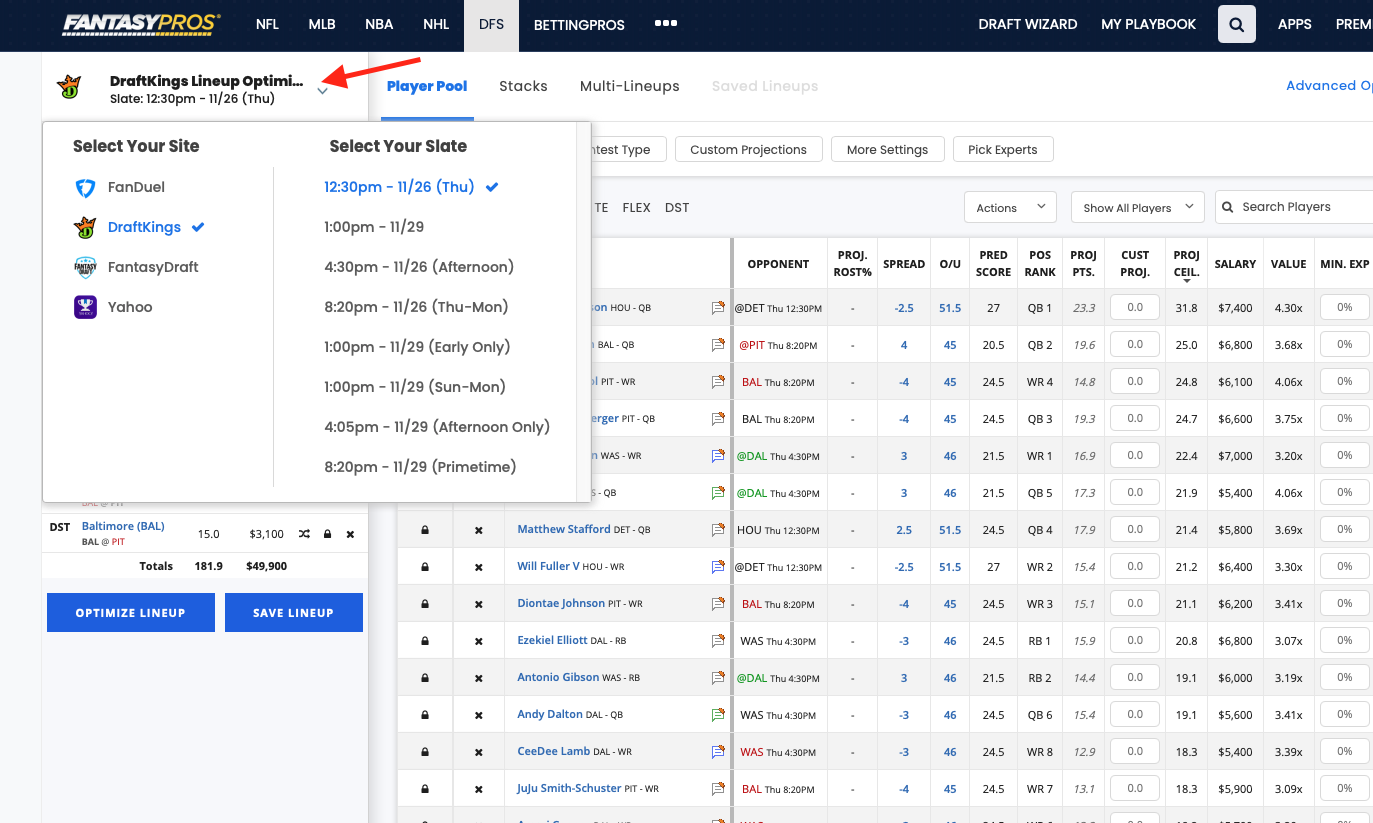Open the BettingPros menu item
Image resolution: width=1373 pixels, height=823 pixels.
coord(579,24)
